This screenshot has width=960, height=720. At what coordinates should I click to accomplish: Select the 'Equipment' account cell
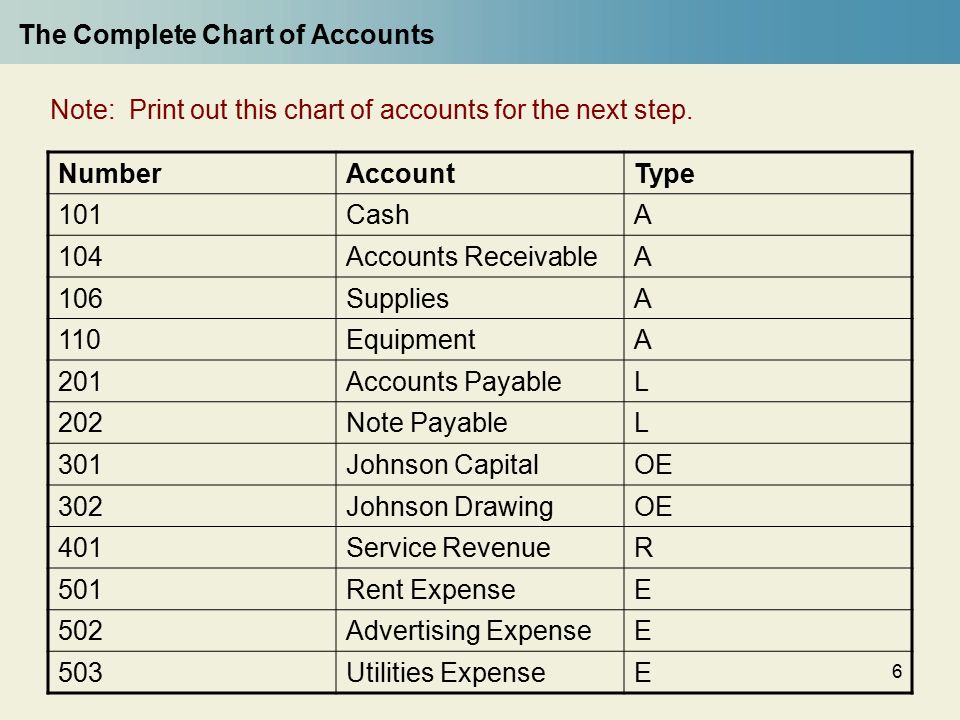coord(480,339)
